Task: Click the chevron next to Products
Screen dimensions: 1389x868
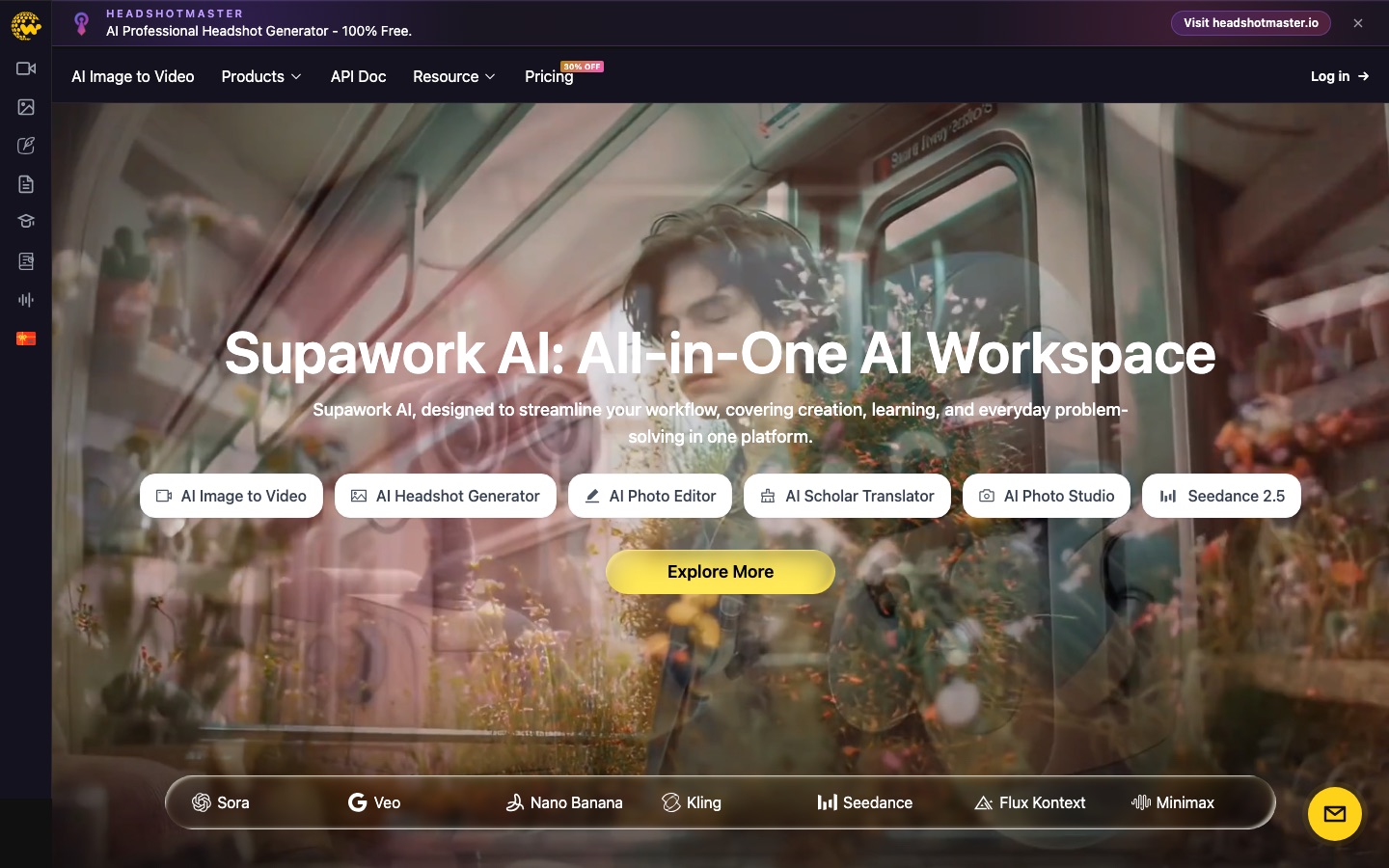Action: coord(296,77)
